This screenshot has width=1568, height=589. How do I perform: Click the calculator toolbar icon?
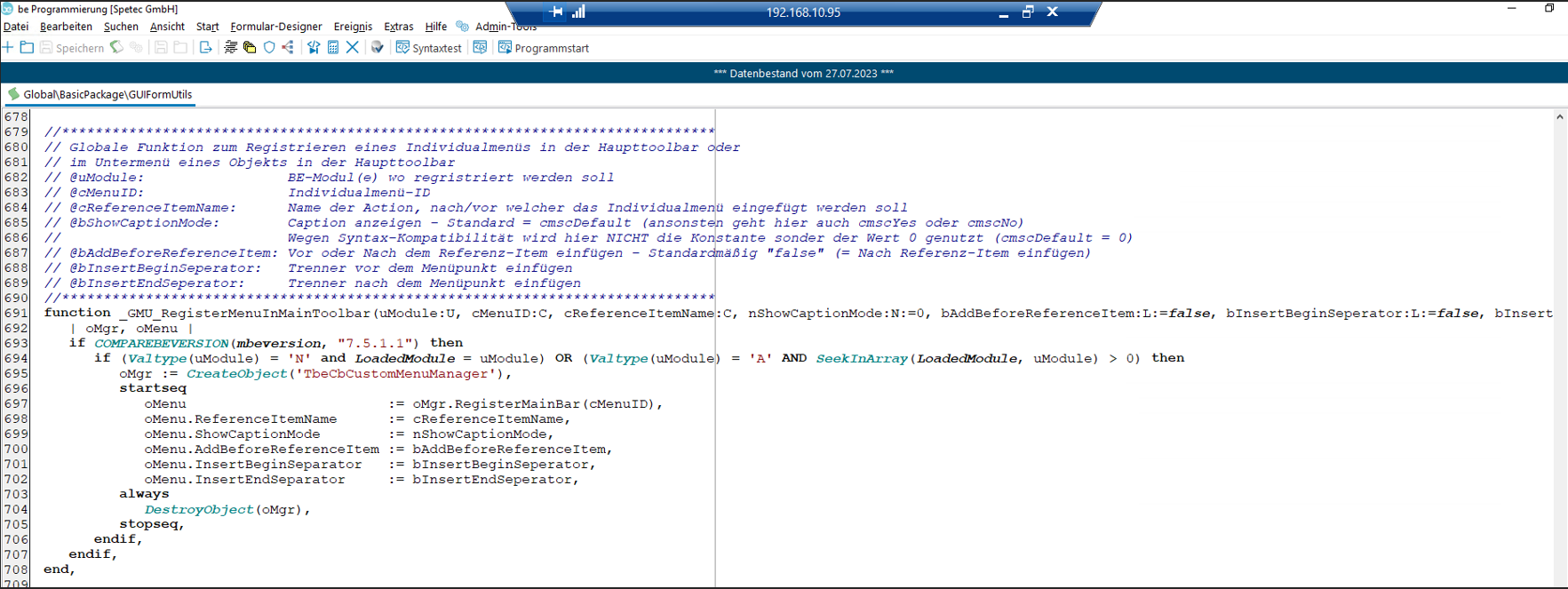[x=333, y=48]
